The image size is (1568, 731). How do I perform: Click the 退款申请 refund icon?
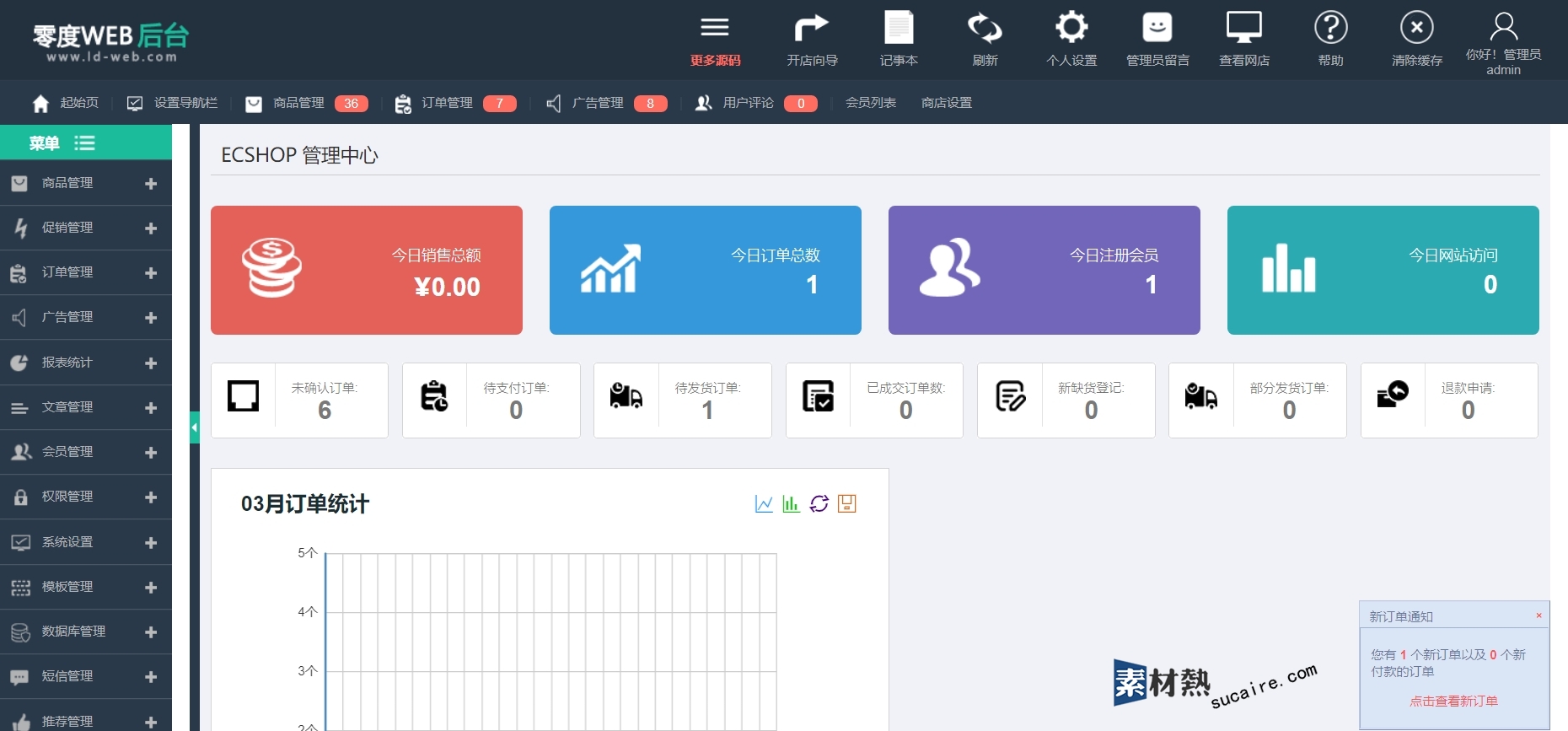click(1393, 394)
